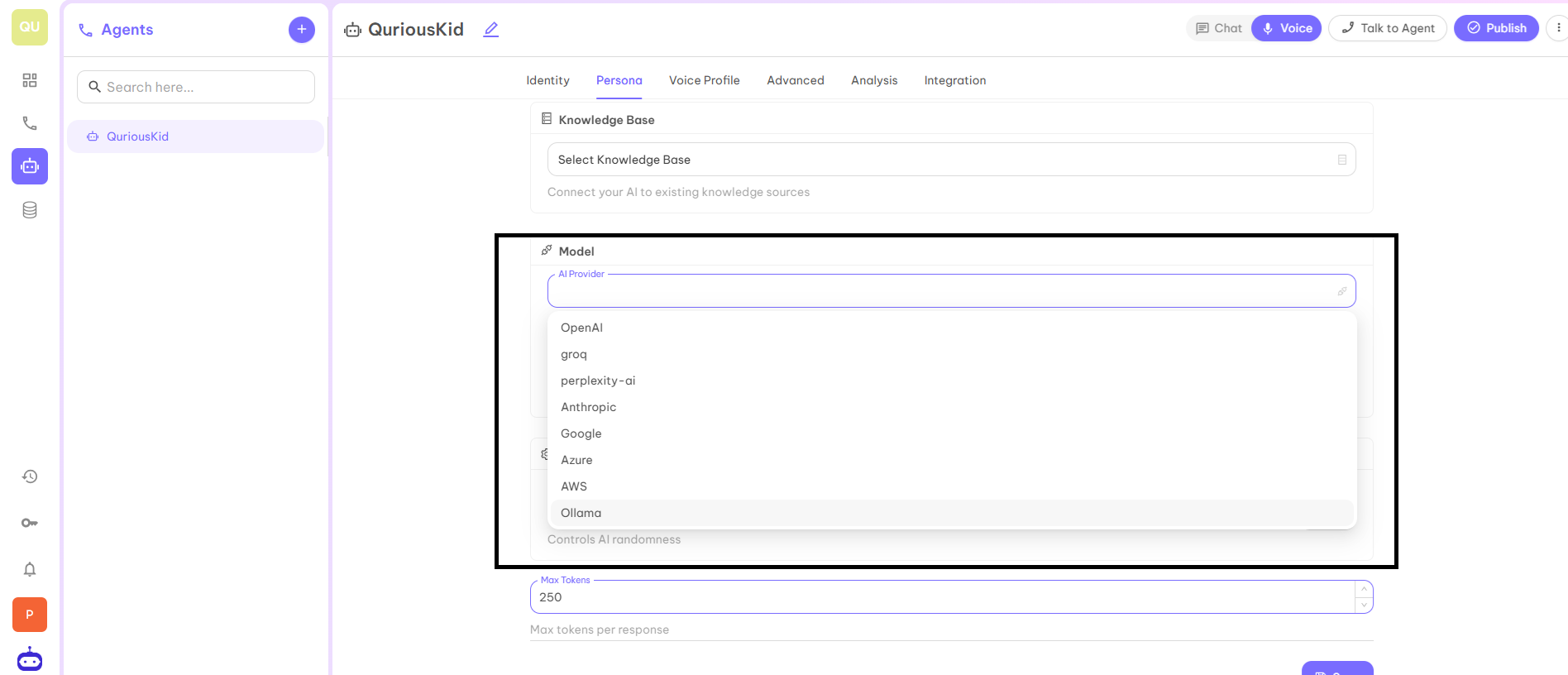Click the Talk to Agent button

coord(1388,28)
